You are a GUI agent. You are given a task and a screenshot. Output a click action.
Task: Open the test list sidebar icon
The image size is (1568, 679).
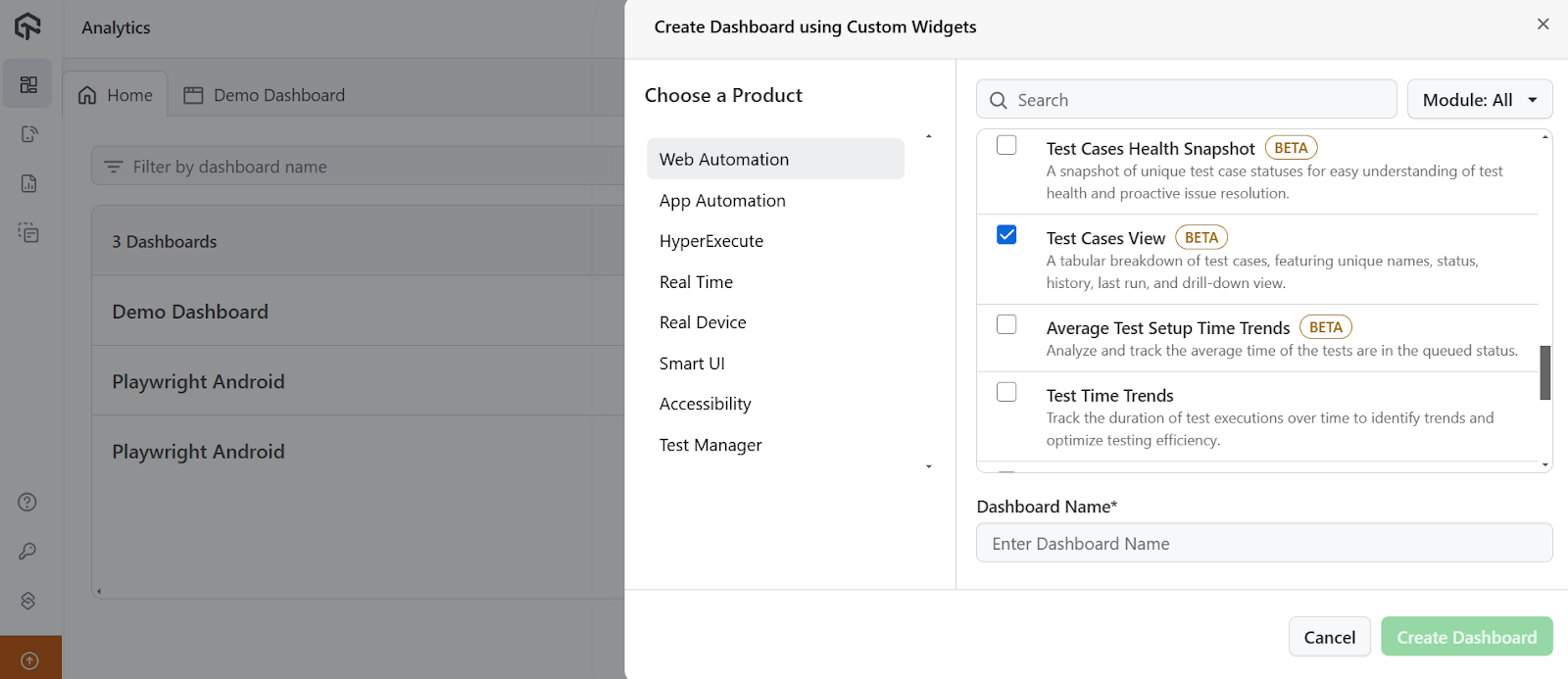(28, 232)
